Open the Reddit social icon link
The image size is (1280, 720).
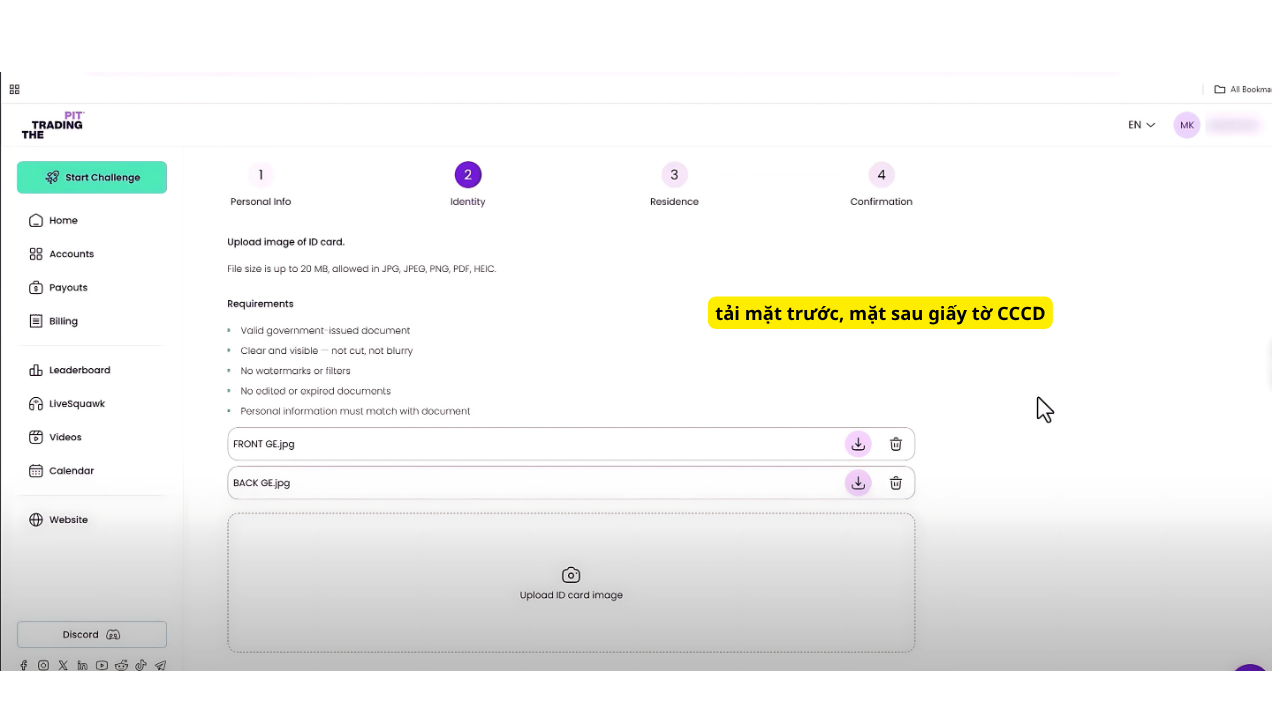pyautogui.click(x=121, y=666)
